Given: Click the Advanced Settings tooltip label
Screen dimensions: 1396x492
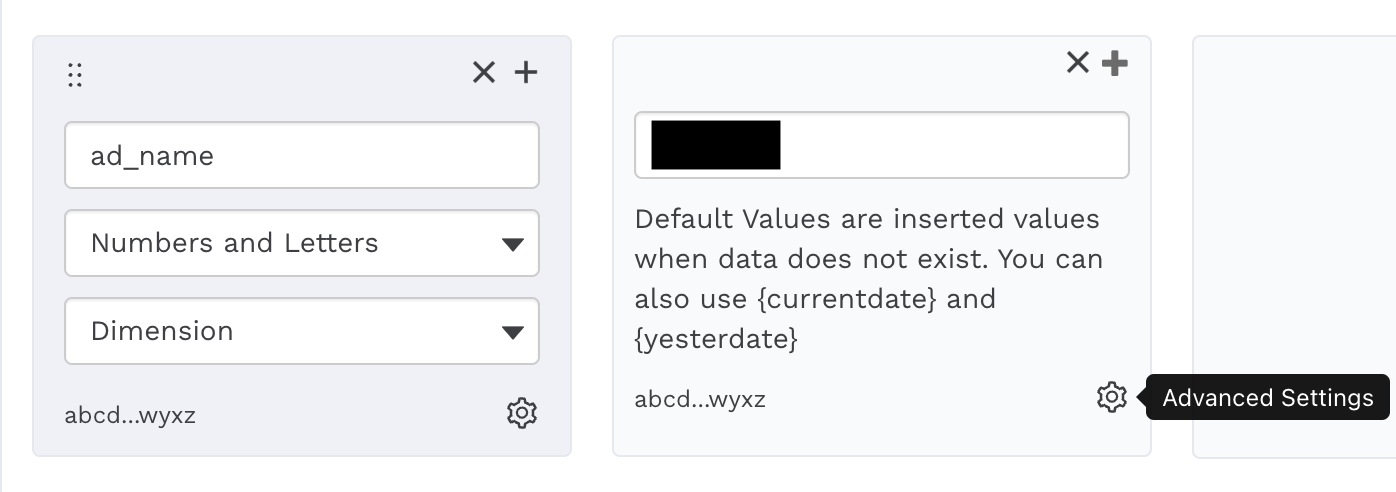Looking at the screenshot, I should (x=1267, y=398).
